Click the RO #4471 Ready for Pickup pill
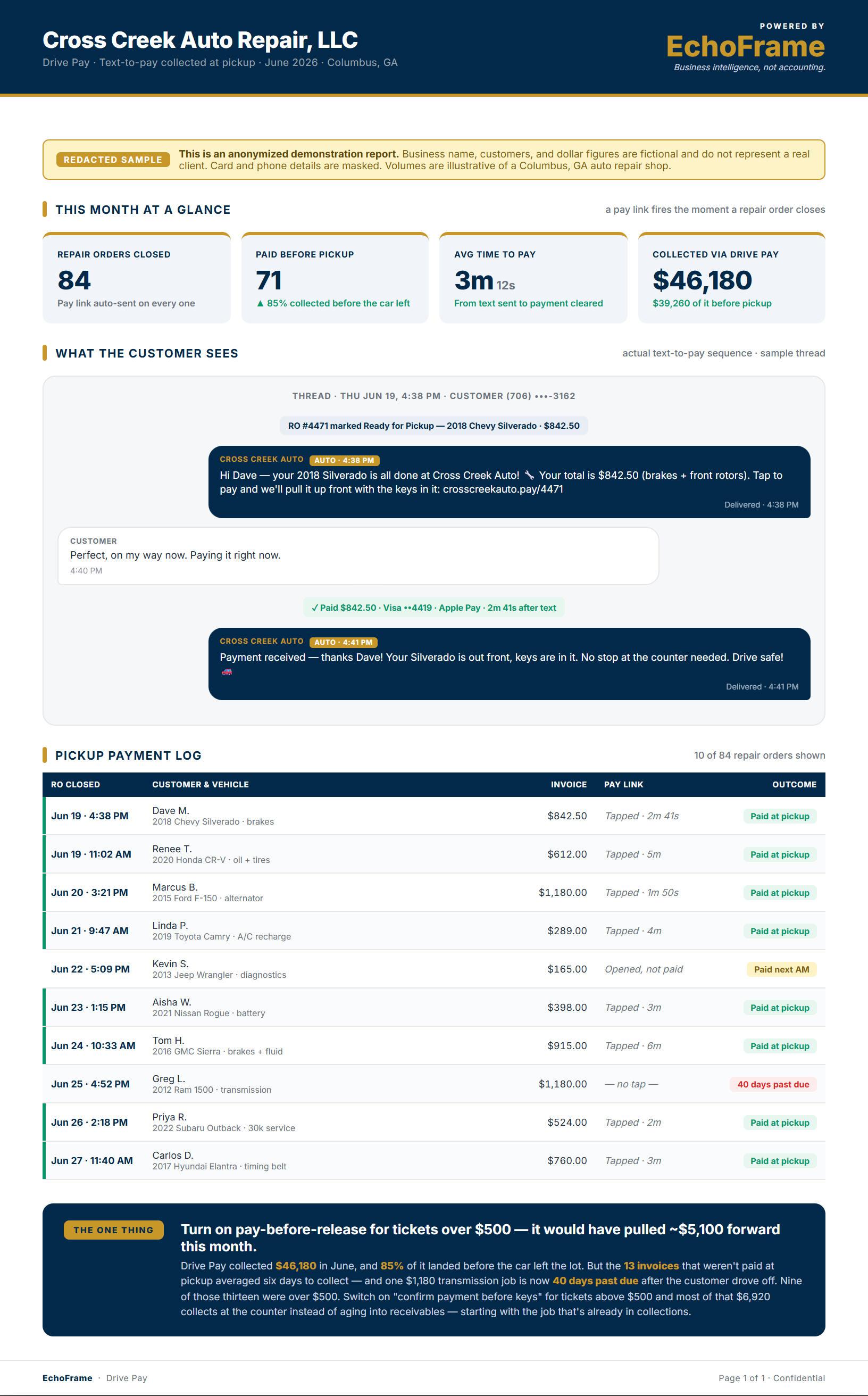Screen dimensions: 868x1396 pos(433,426)
